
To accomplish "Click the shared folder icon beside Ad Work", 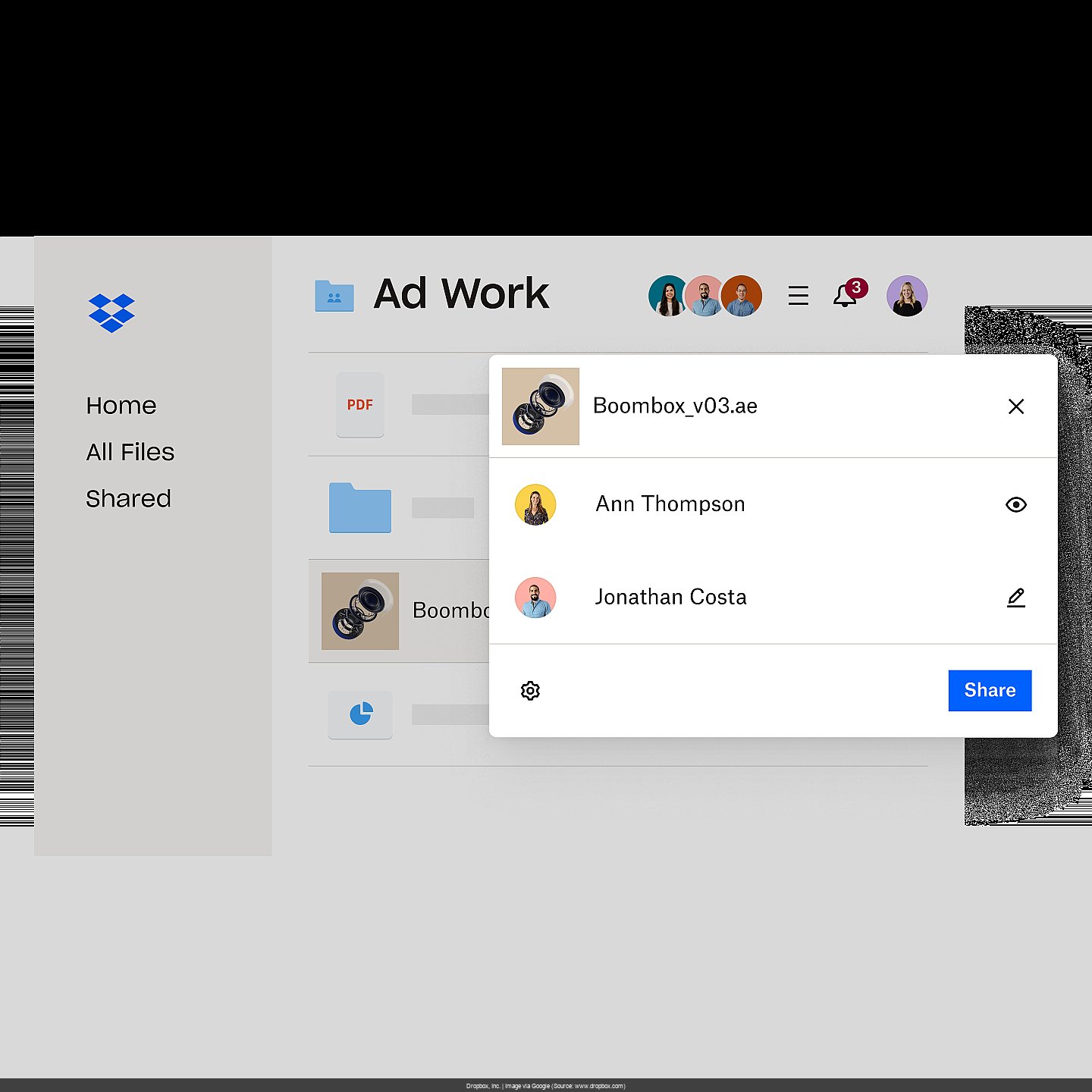I will pos(334,296).
